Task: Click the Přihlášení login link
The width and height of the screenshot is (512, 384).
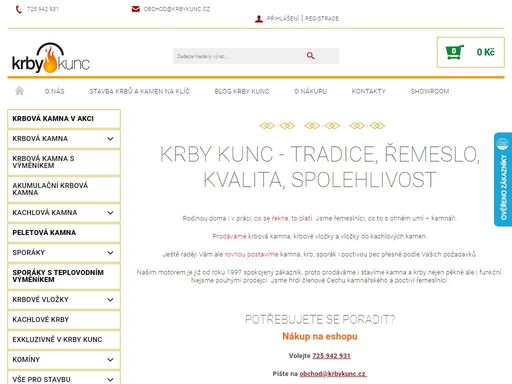Action: 283,19
